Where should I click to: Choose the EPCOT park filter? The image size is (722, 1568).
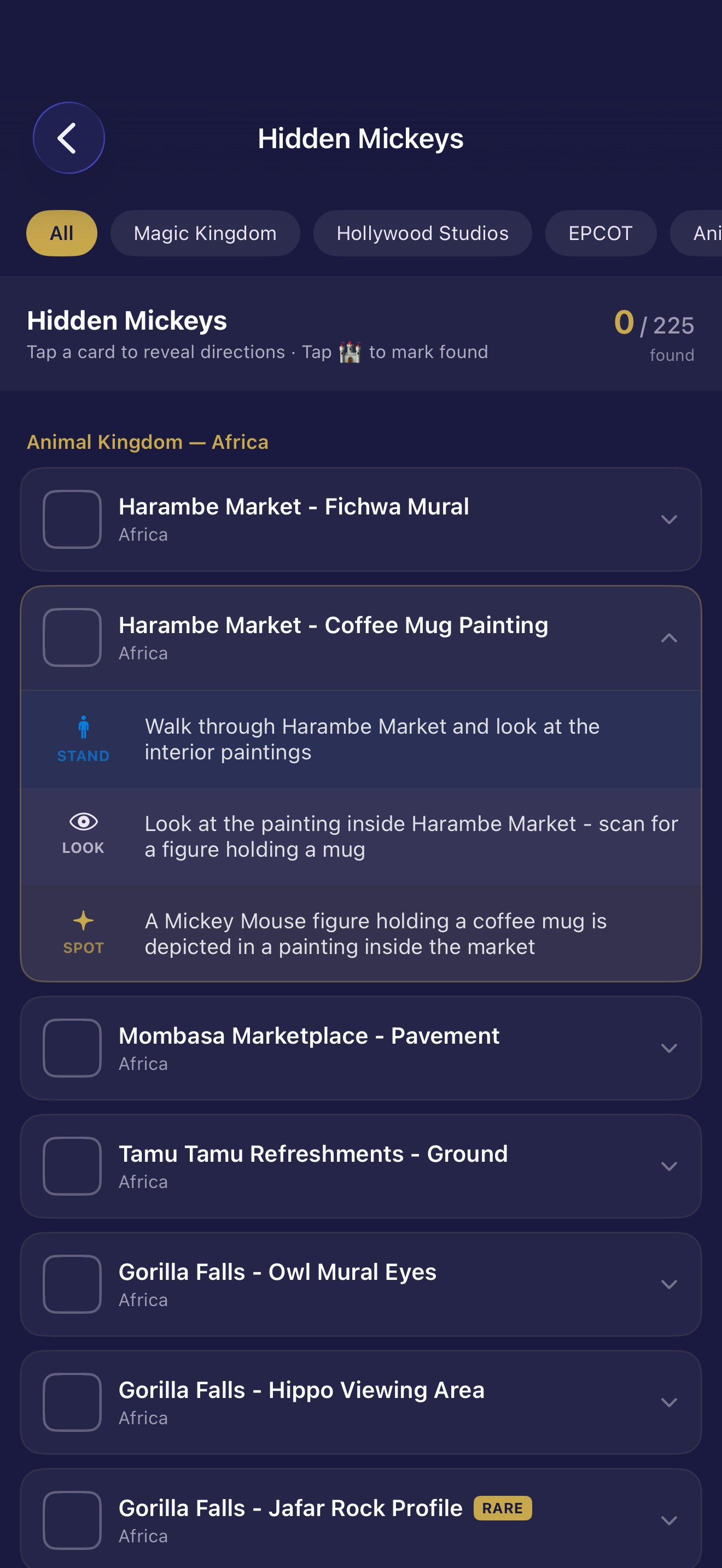(x=600, y=233)
